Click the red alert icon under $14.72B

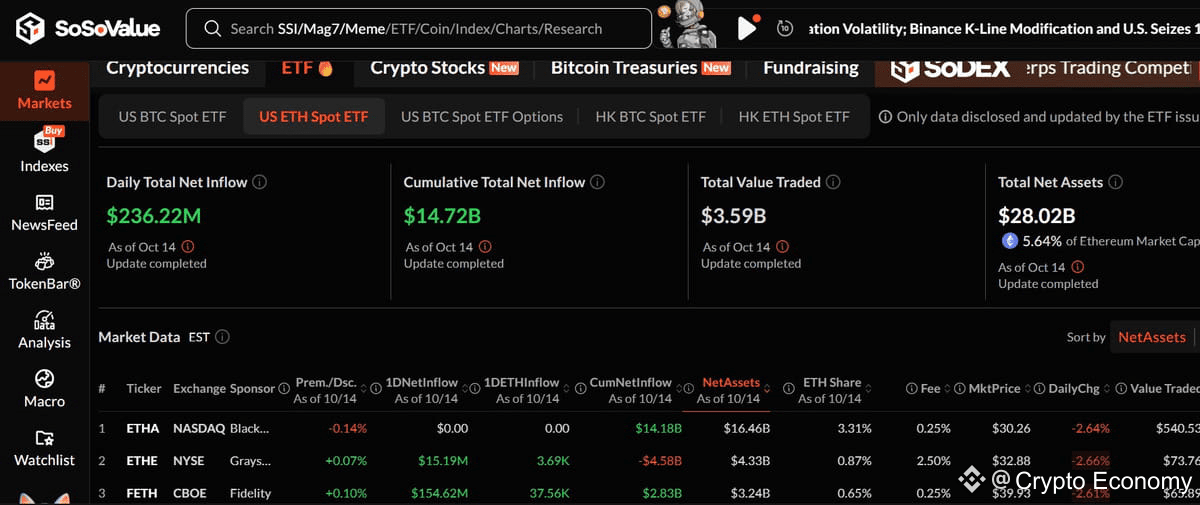click(485, 246)
